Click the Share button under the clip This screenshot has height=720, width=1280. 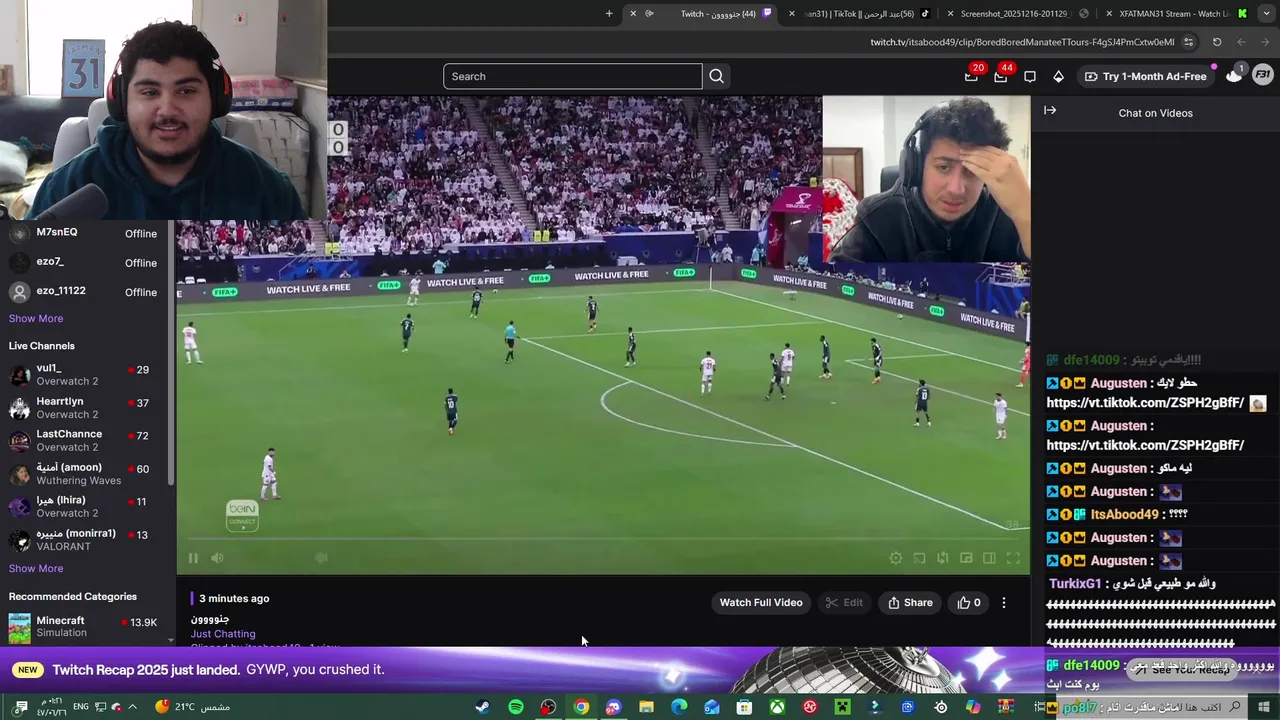coord(910,602)
